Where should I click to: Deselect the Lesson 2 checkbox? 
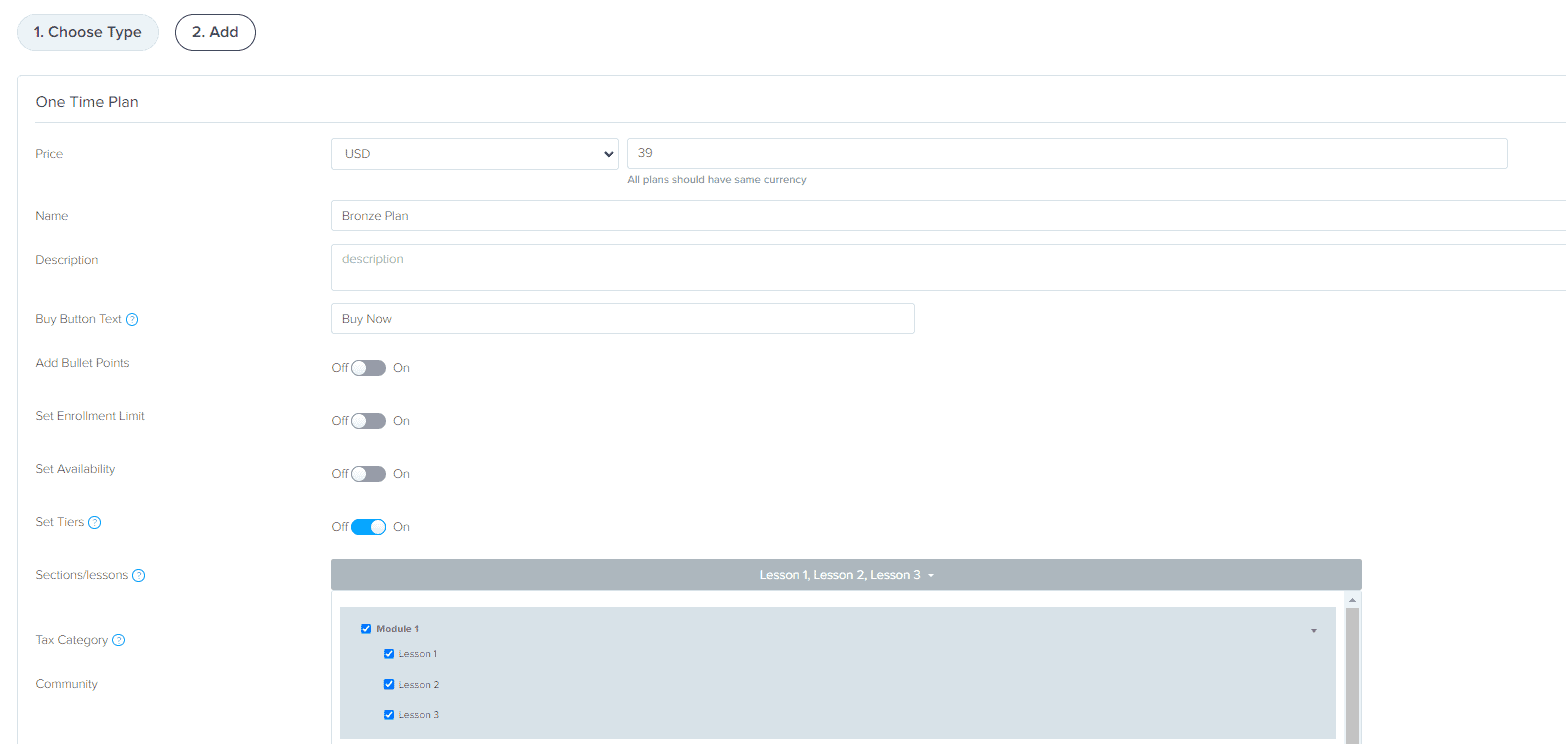[389, 684]
